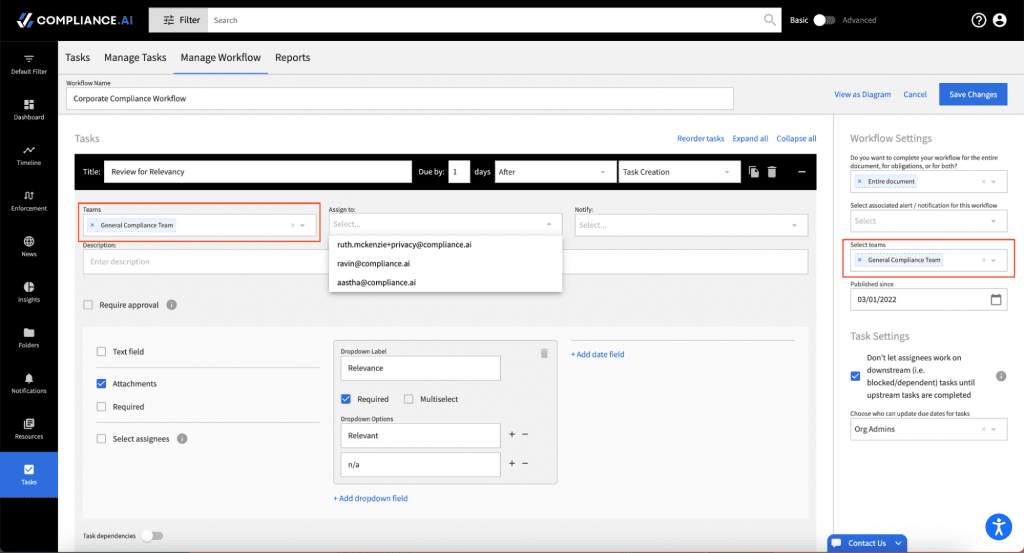Check the Select assignees checkbox

point(101,439)
